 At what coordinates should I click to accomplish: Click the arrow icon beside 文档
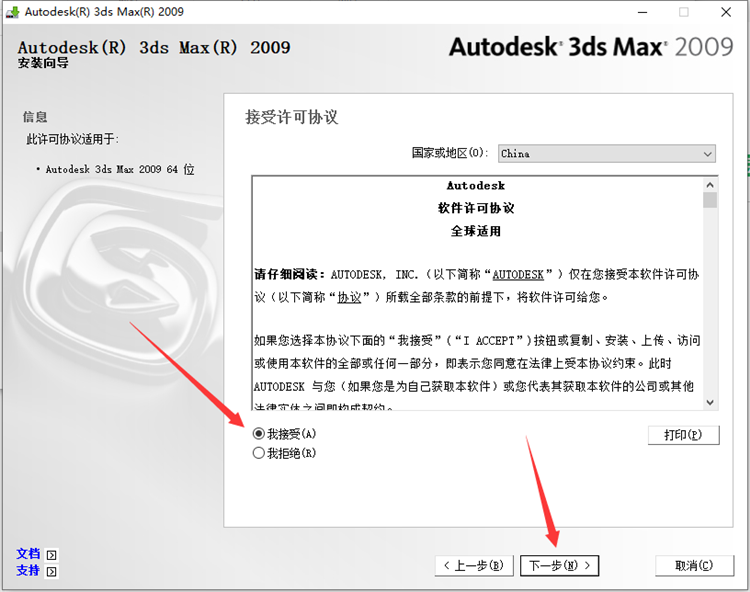pos(51,555)
